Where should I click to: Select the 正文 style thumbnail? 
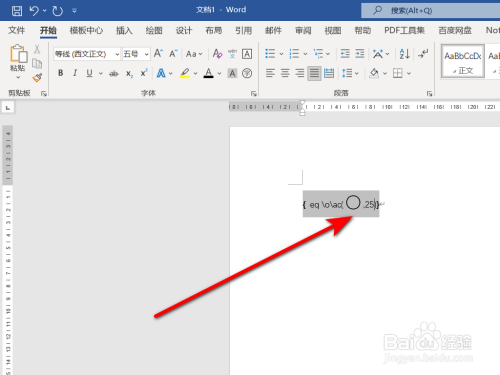(x=463, y=61)
